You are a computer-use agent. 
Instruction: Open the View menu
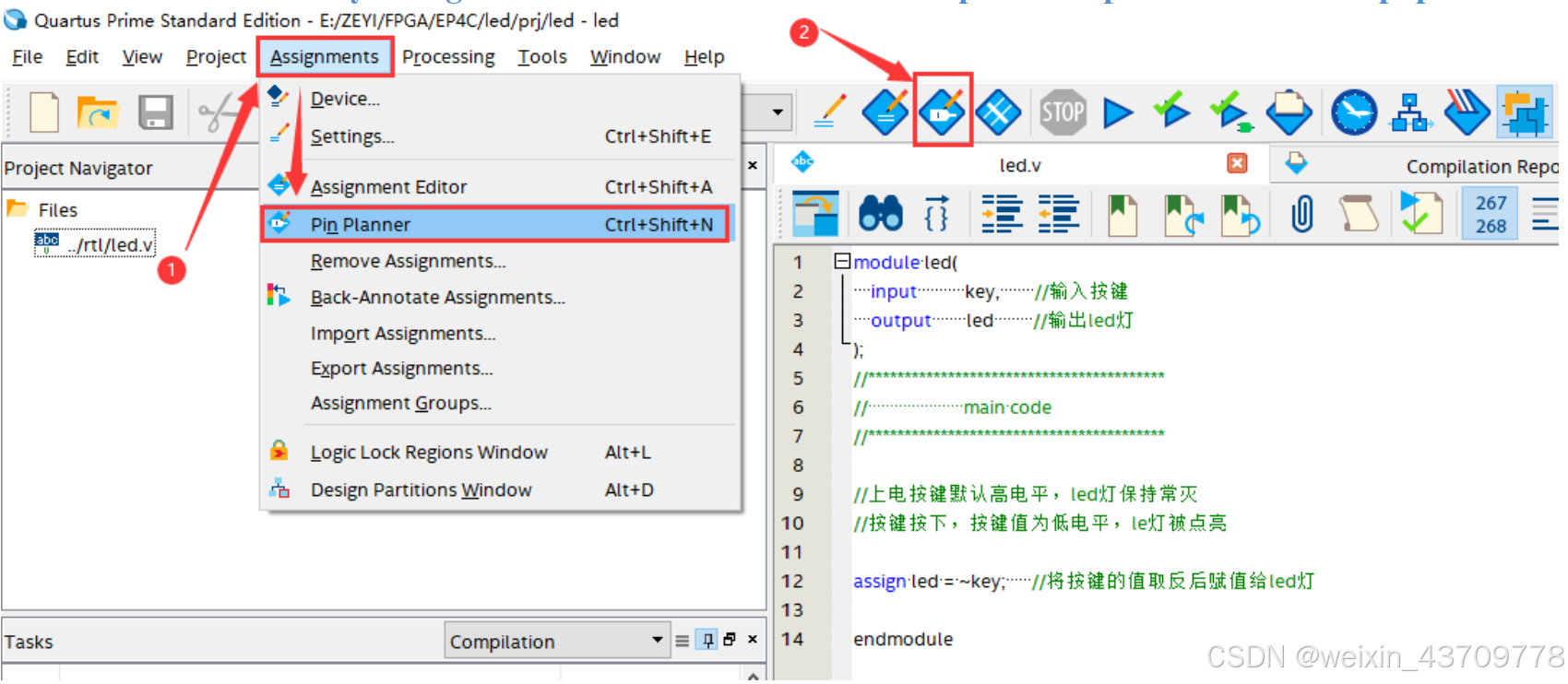coord(142,57)
